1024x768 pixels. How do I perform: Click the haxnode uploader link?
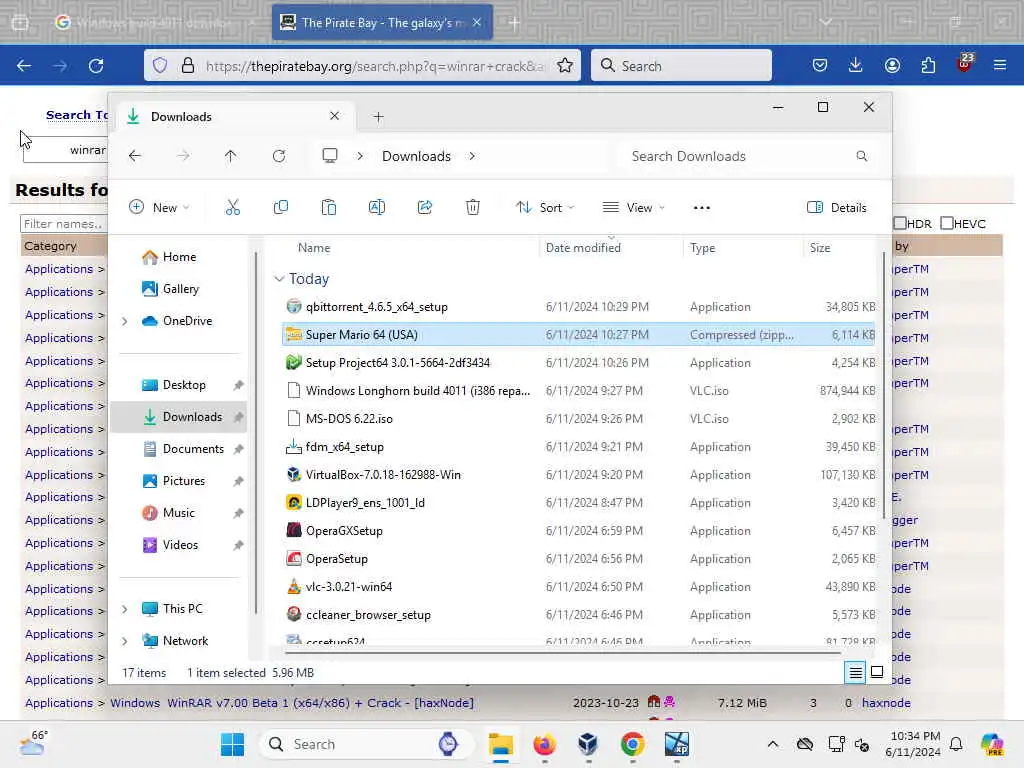click(x=886, y=703)
